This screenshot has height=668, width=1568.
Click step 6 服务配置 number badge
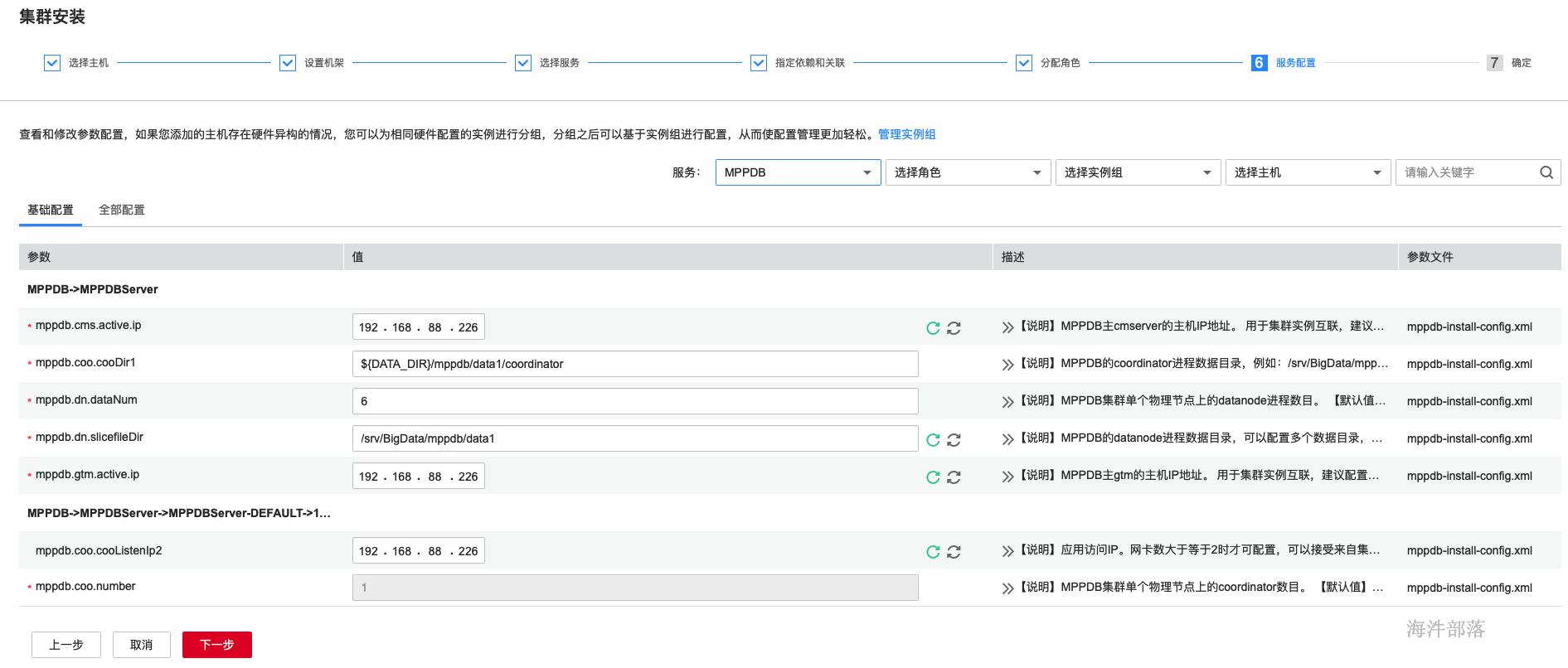[x=1260, y=63]
